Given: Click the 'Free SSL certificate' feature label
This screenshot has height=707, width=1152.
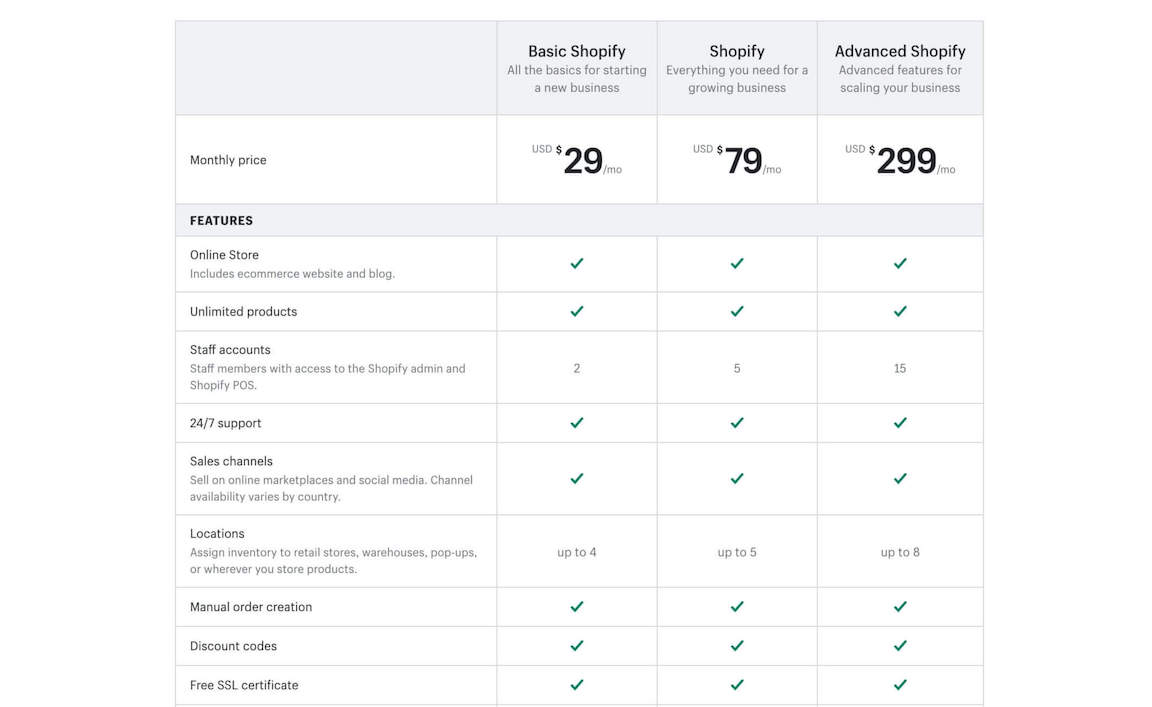Looking at the screenshot, I should coord(244,685).
